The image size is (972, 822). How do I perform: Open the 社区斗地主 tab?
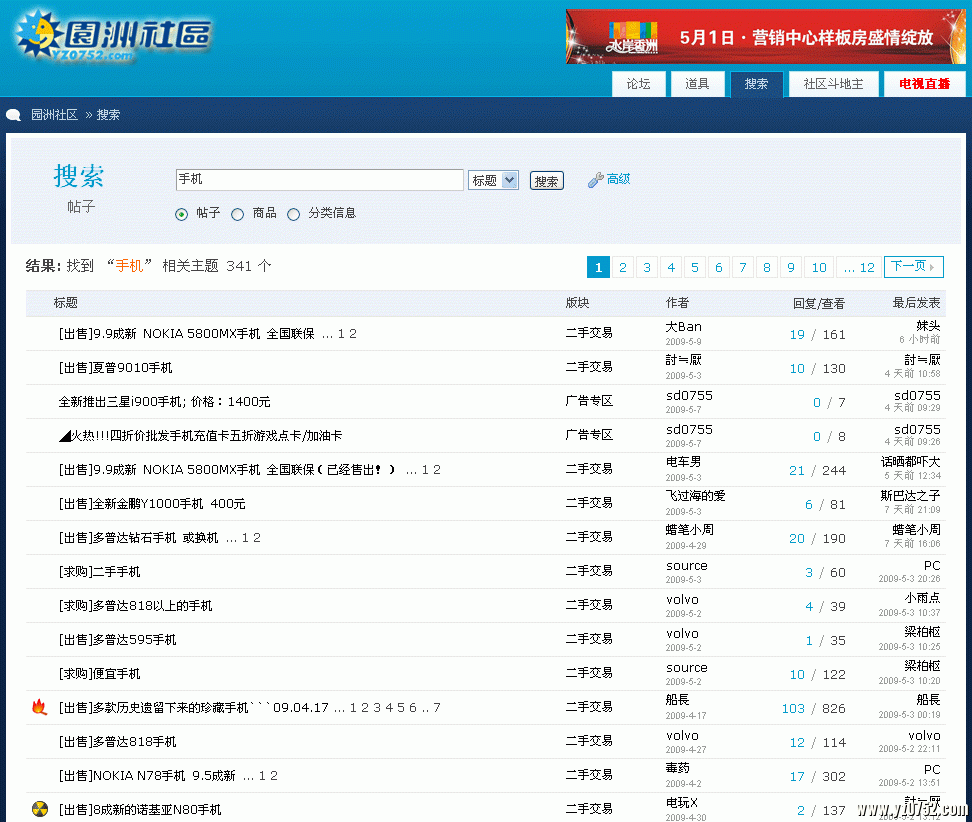pos(833,84)
